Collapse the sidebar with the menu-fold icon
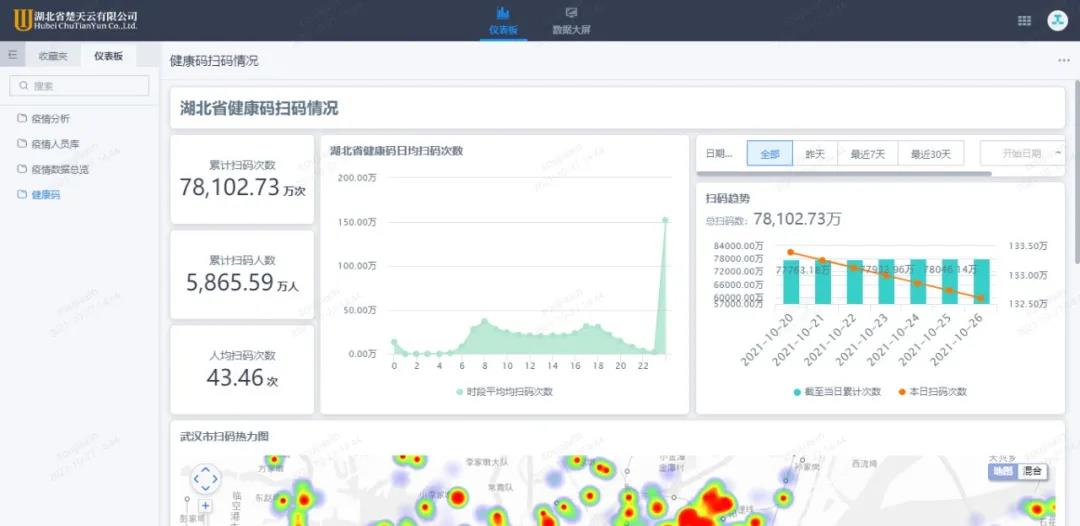 [13, 56]
